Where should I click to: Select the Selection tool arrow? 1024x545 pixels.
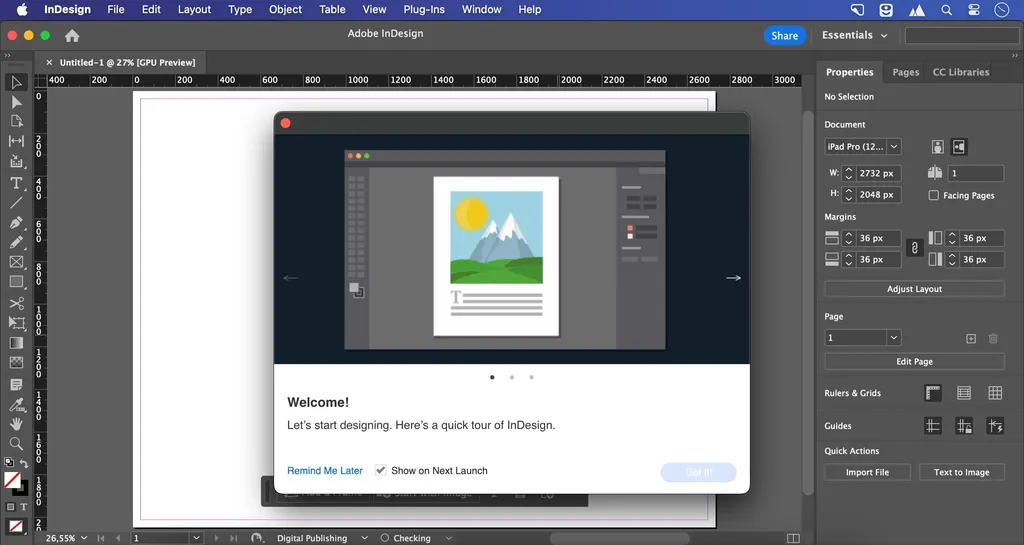click(16, 82)
